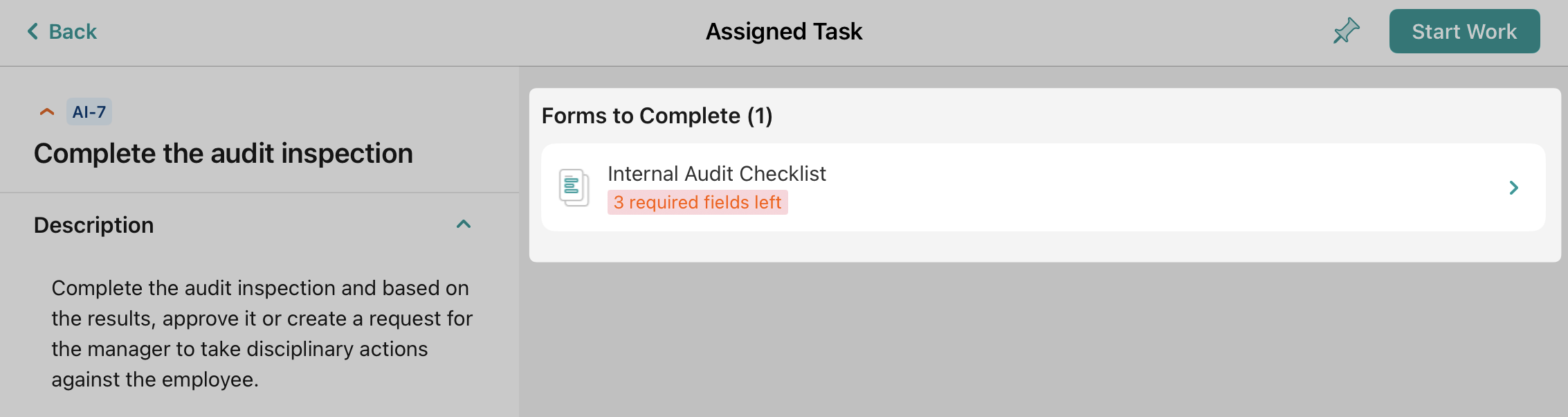Click the "3 required fields left" badge
Viewport: 1568px width, 417px height.
coord(698,202)
